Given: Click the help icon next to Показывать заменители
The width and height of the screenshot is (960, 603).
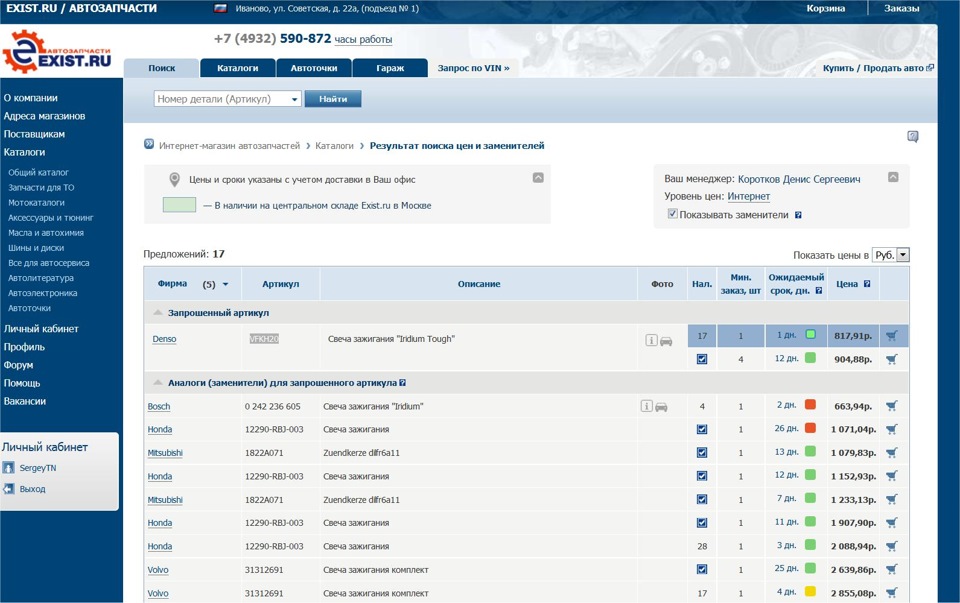Looking at the screenshot, I should pos(798,215).
